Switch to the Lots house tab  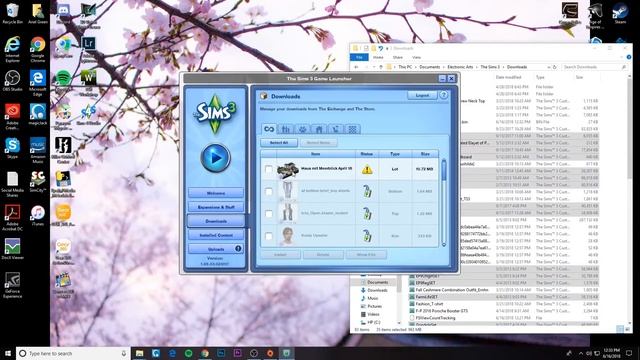319,129
